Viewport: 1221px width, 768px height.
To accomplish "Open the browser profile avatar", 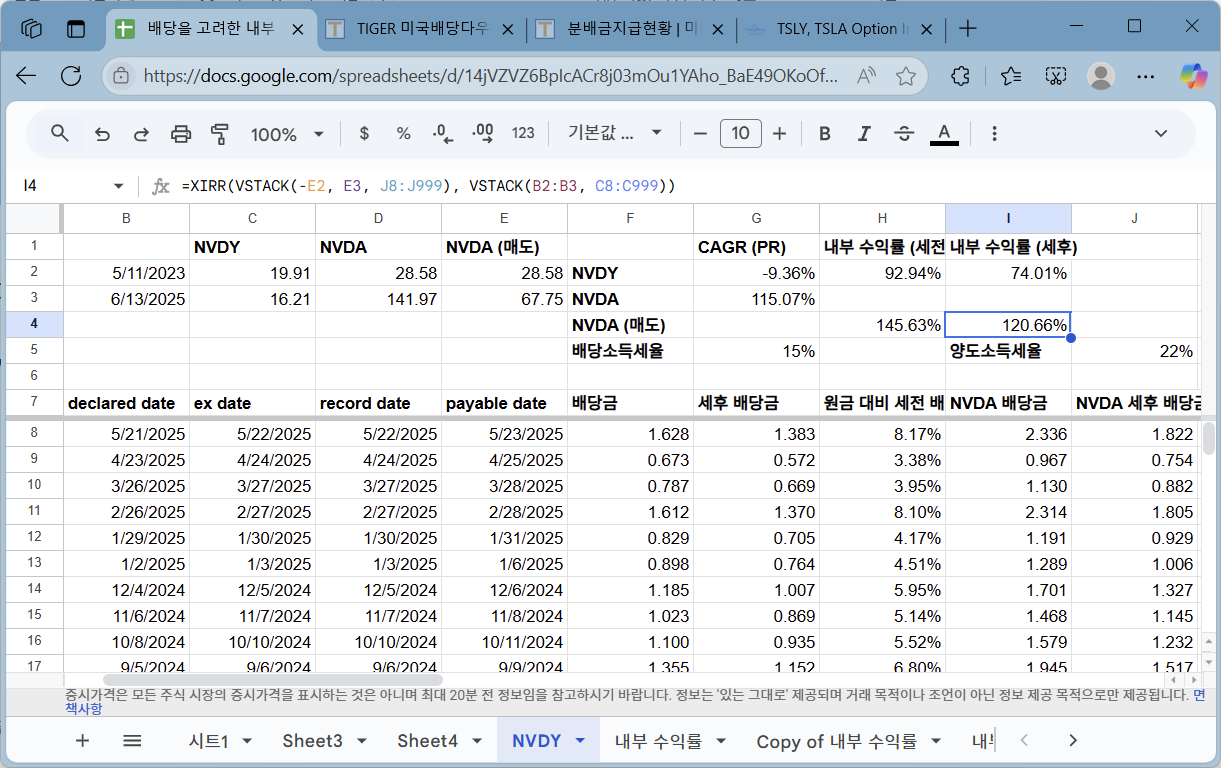I will [1101, 75].
